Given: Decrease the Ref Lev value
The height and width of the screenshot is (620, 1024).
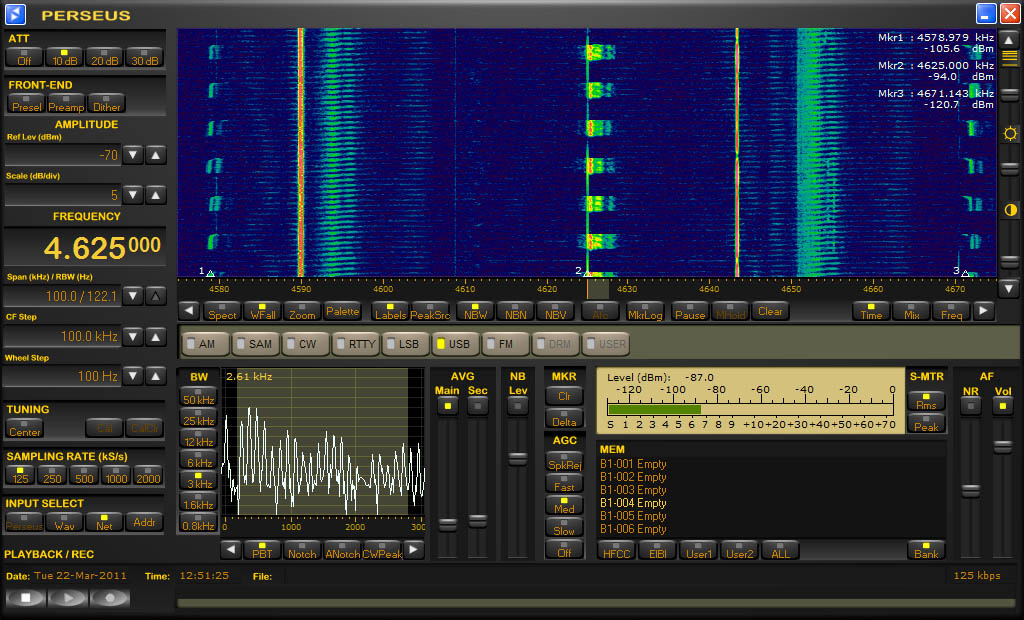Looking at the screenshot, I should [x=133, y=155].
